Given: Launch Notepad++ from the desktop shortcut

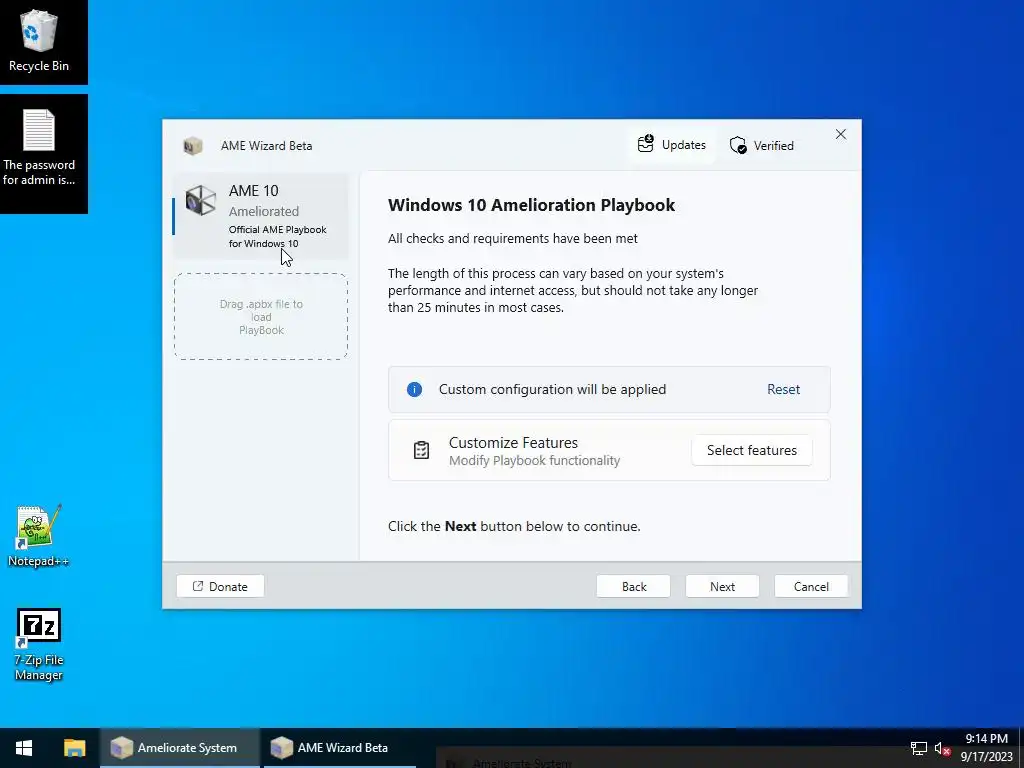Looking at the screenshot, I should [x=38, y=536].
